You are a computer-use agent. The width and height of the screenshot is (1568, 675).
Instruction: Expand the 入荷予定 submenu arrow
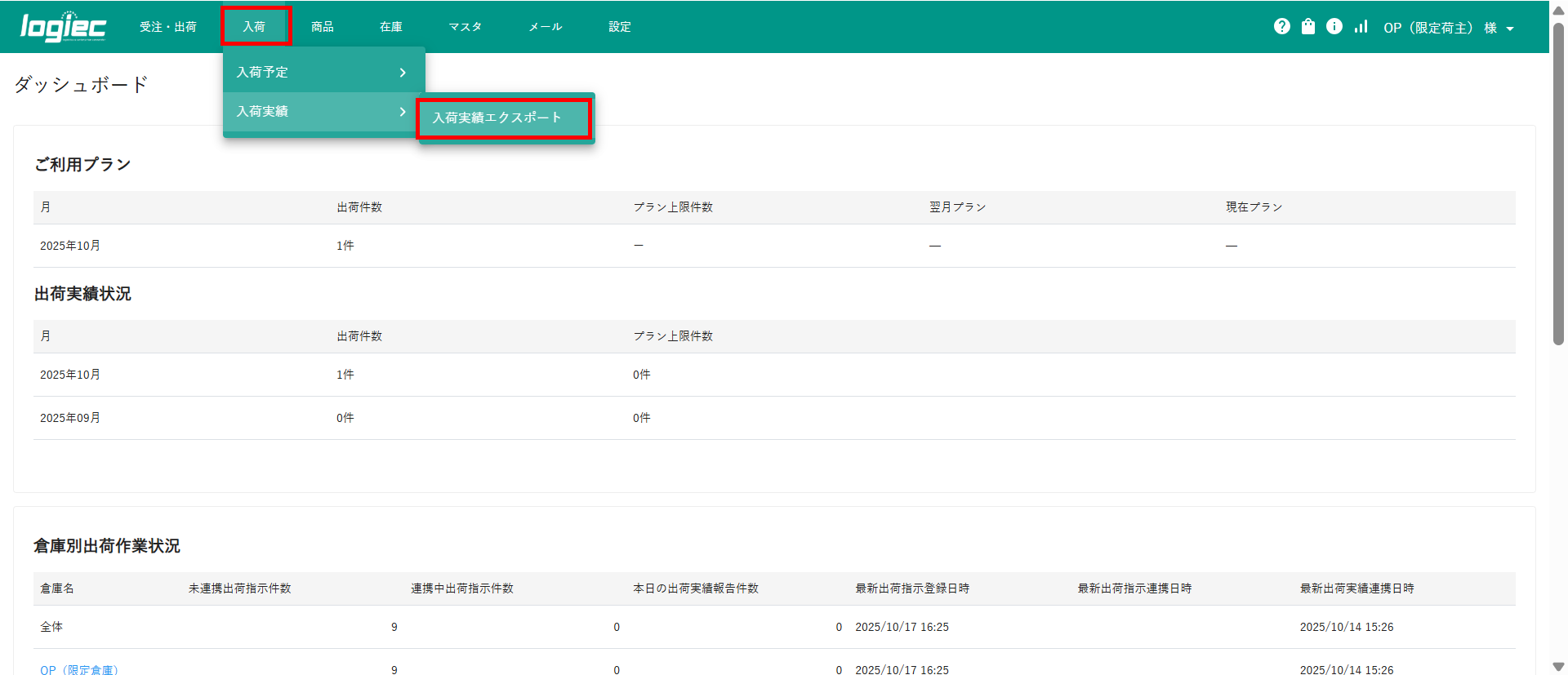[403, 73]
